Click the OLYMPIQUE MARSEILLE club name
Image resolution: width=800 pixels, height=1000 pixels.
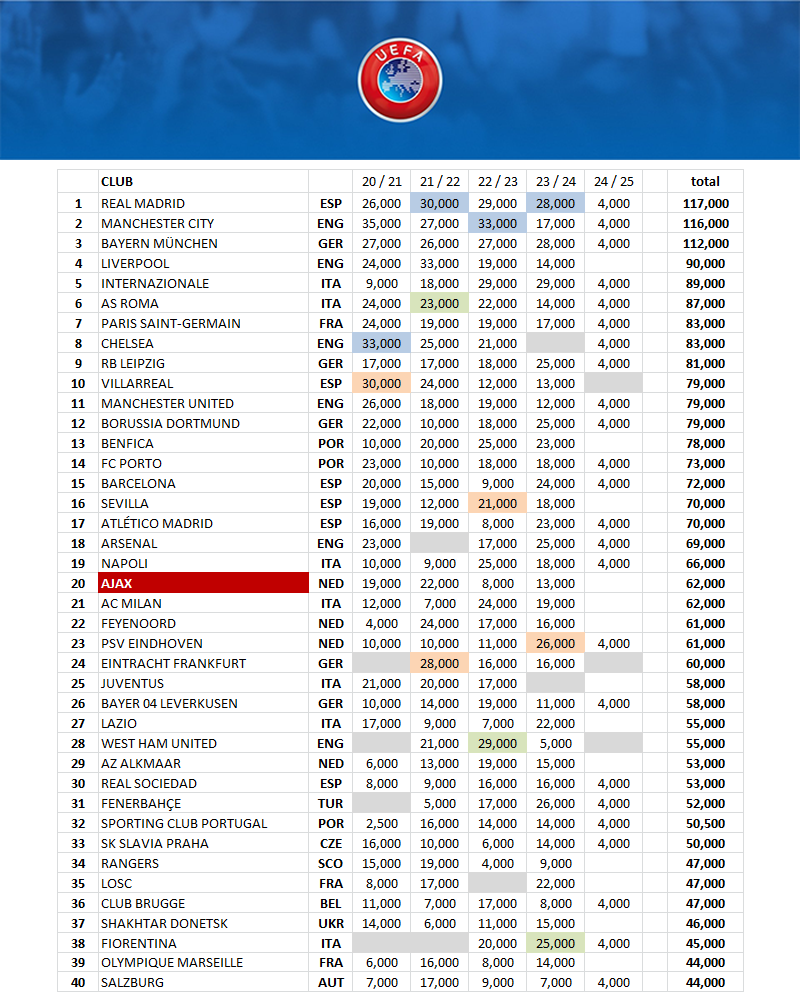pos(172,962)
